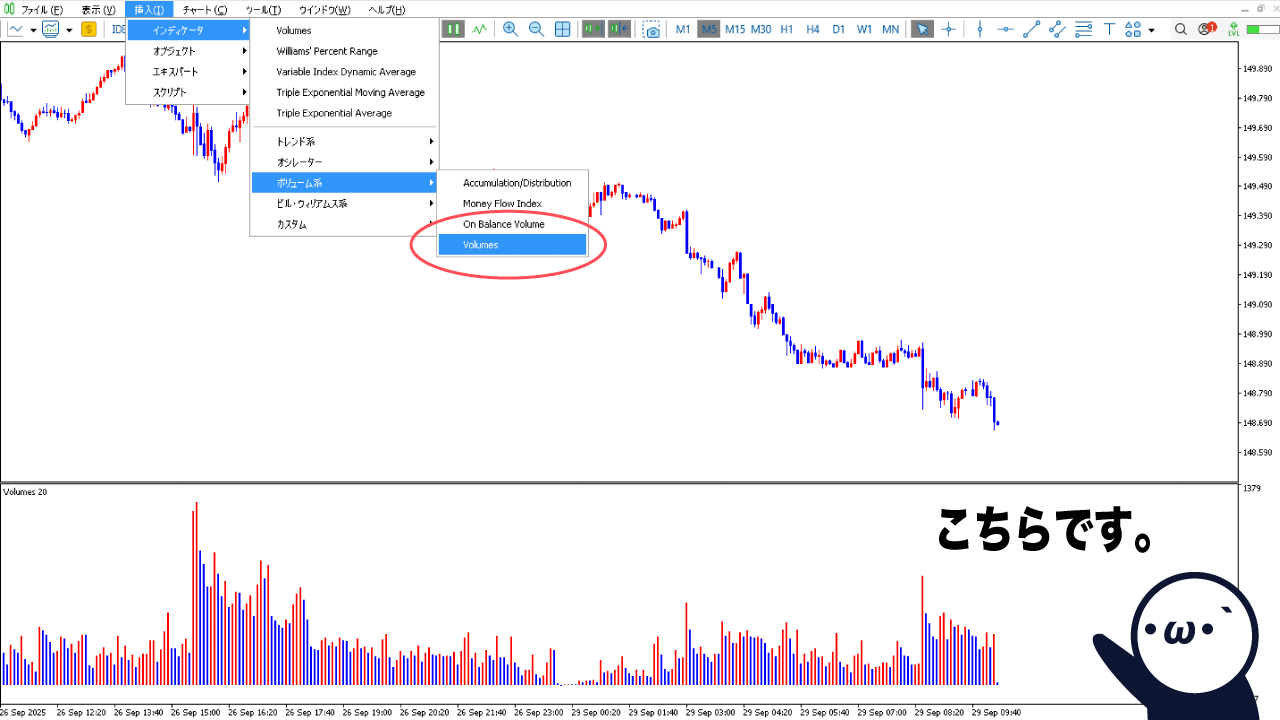Image resolution: width=1280 pixels, height=720 pixels.
Task: Select the trendline drawing tool
Action: point(1032,29)
